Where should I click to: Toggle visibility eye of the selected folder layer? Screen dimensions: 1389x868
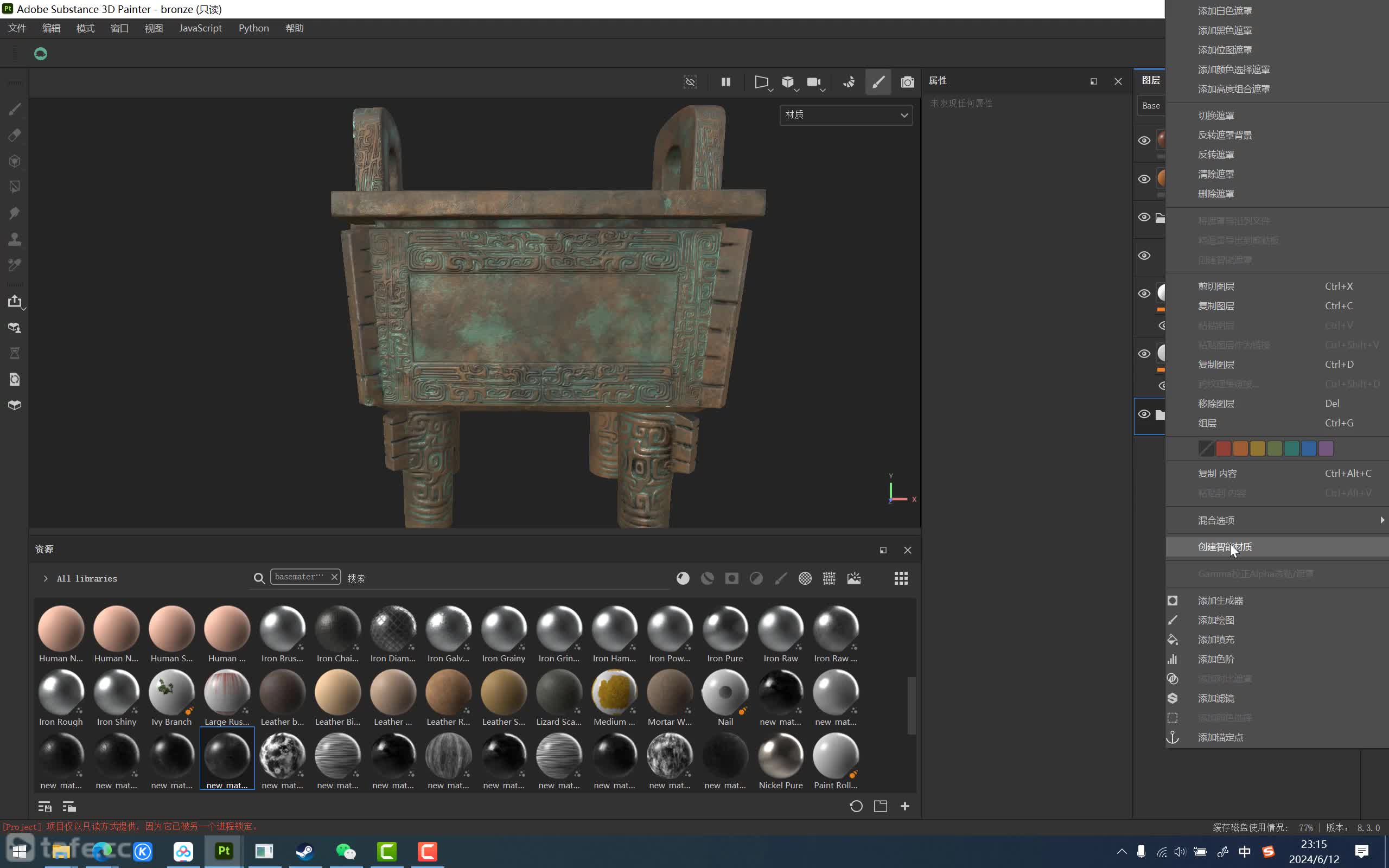tap(1144, 414)
